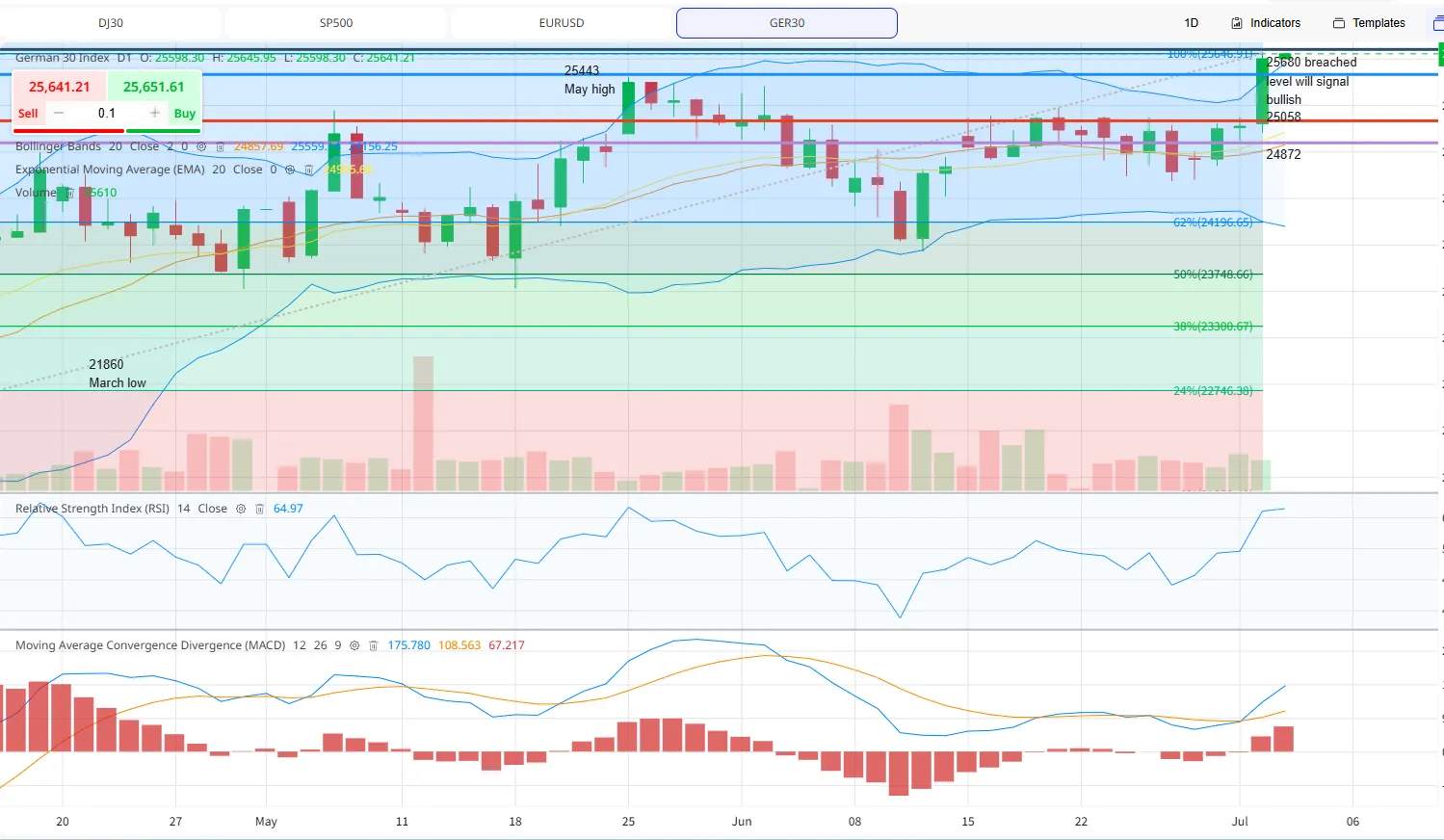Open RSI indicator settings gear

click(241, 509)
